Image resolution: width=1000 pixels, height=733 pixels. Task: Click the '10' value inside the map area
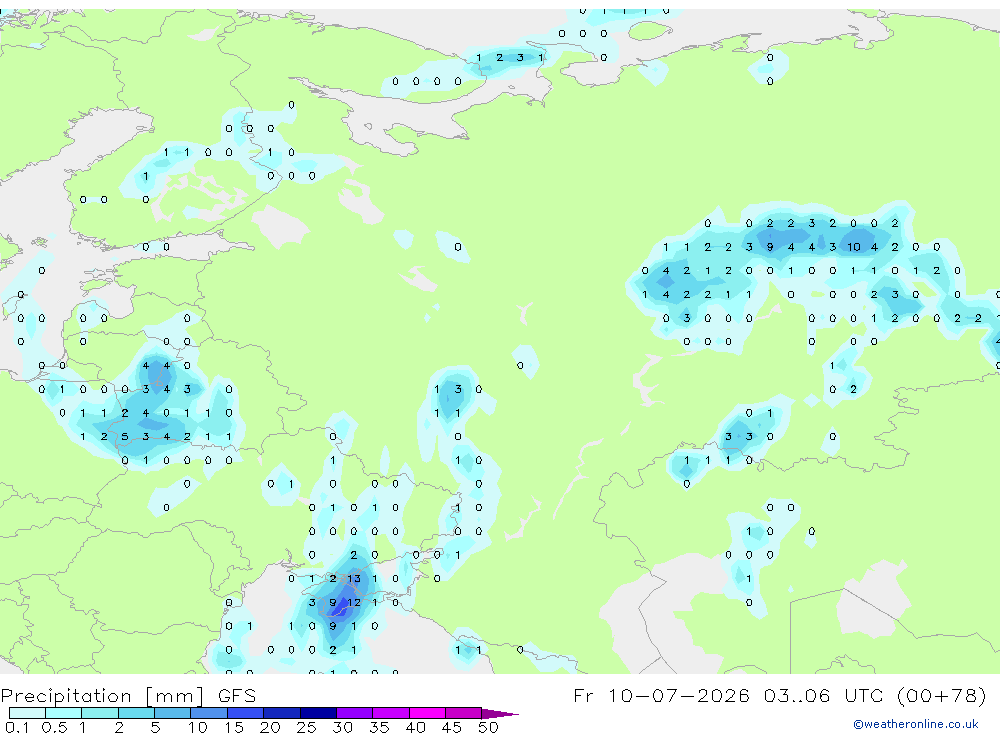pos(853,247)
